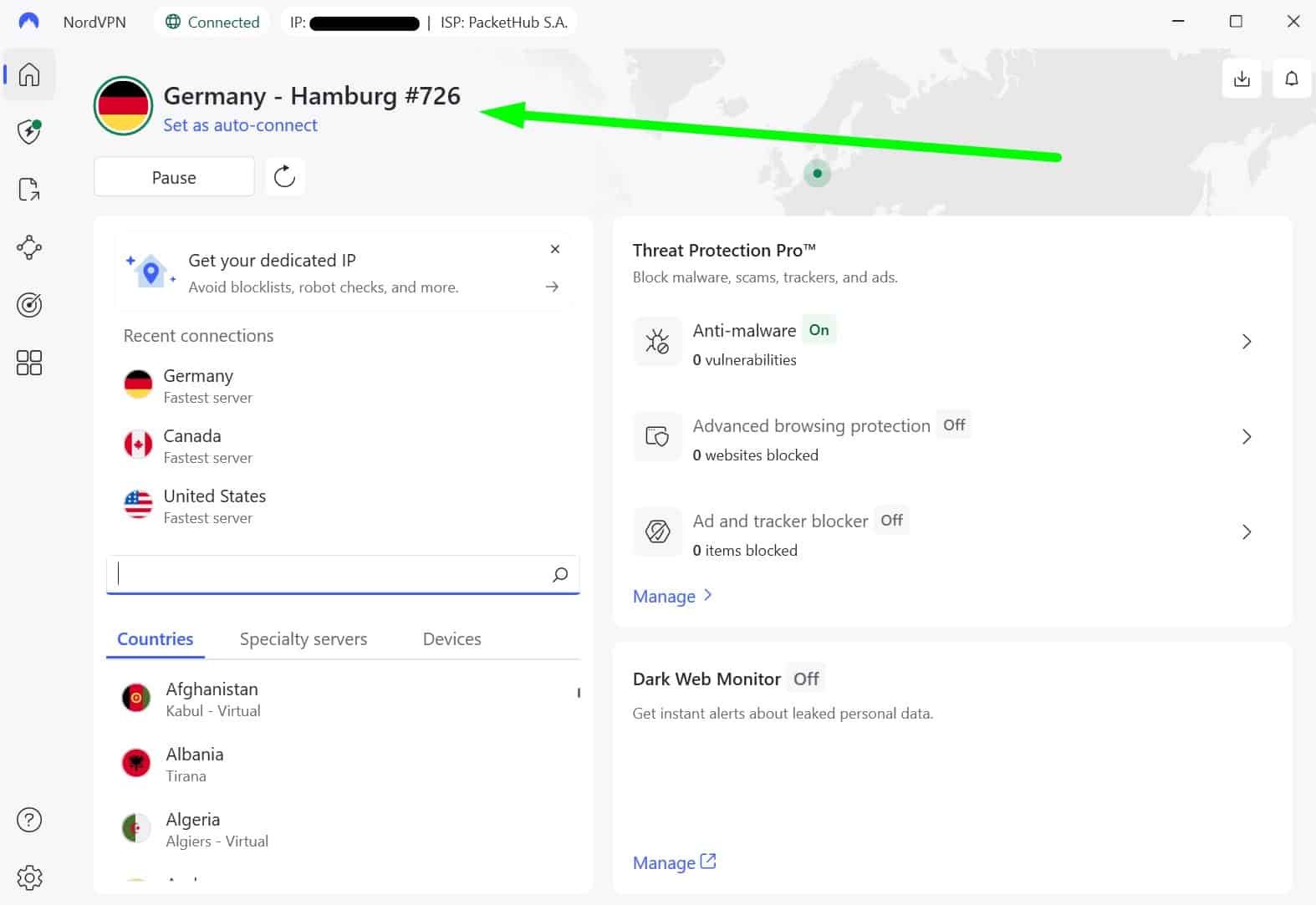The width and height of the screenshot is (1316, 905).
Task: Select Algeria Algiers - Virtual
Action: coord(343,829)
